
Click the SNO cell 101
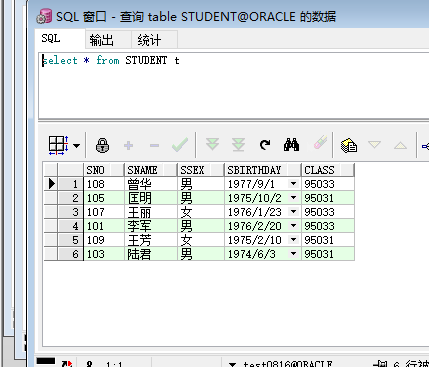tap(104, 226)
